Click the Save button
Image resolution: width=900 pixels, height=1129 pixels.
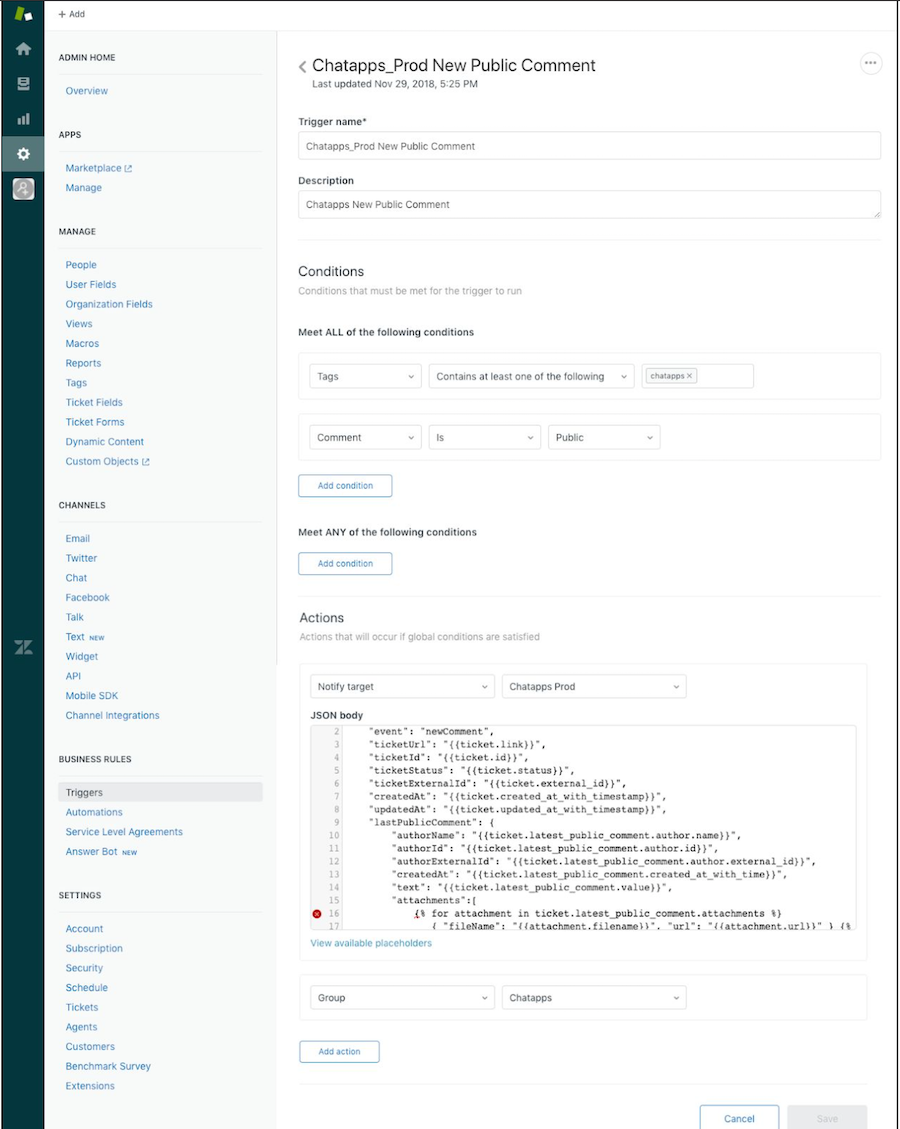[x=827, y=1118]
